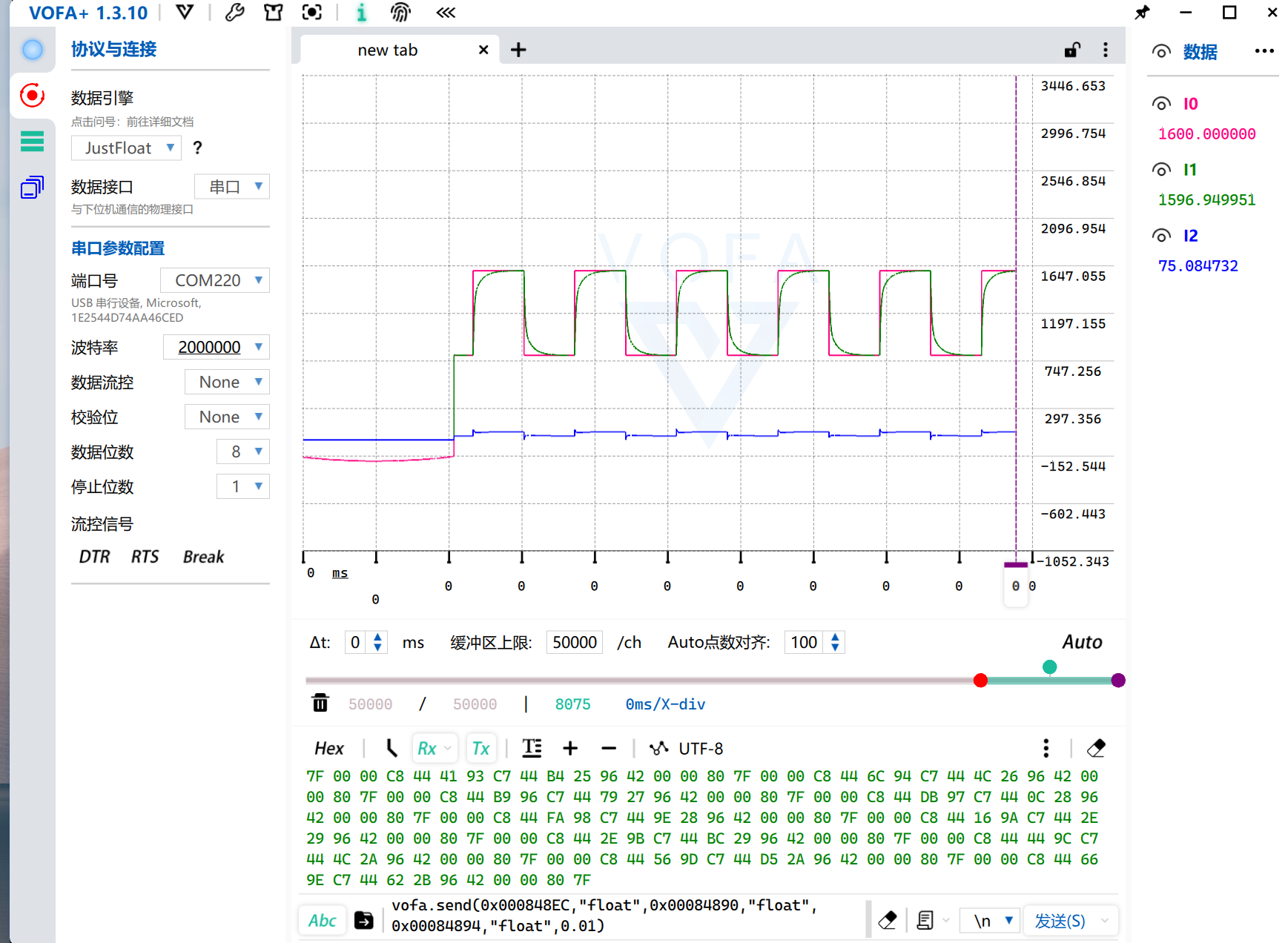Open the data panel three-dot menu
This screenshot has height=943, width=1288.
[x=1264, y=51]
